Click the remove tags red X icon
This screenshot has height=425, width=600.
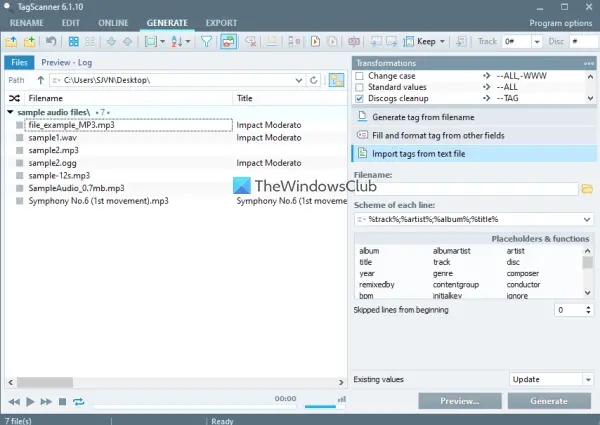tap(251, 41)
